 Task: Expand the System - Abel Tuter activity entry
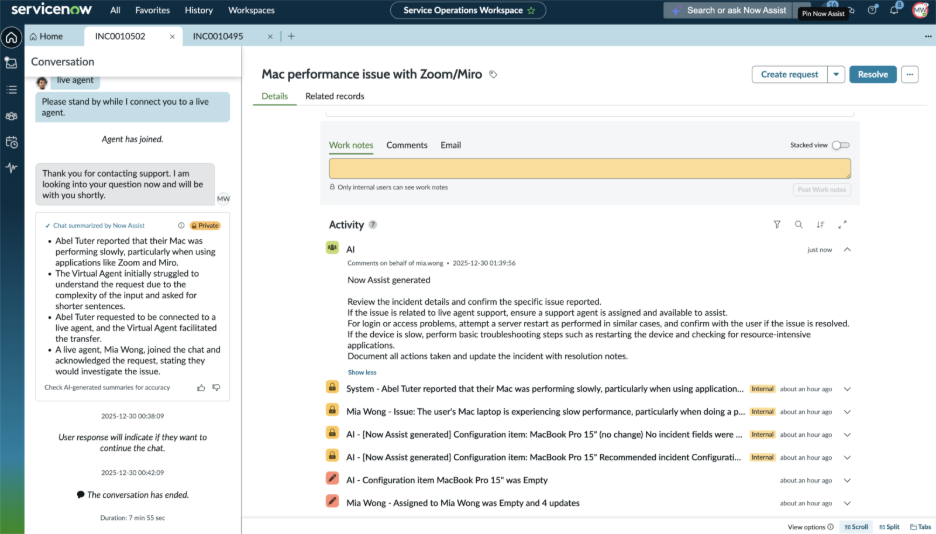[x=847, y=389]
